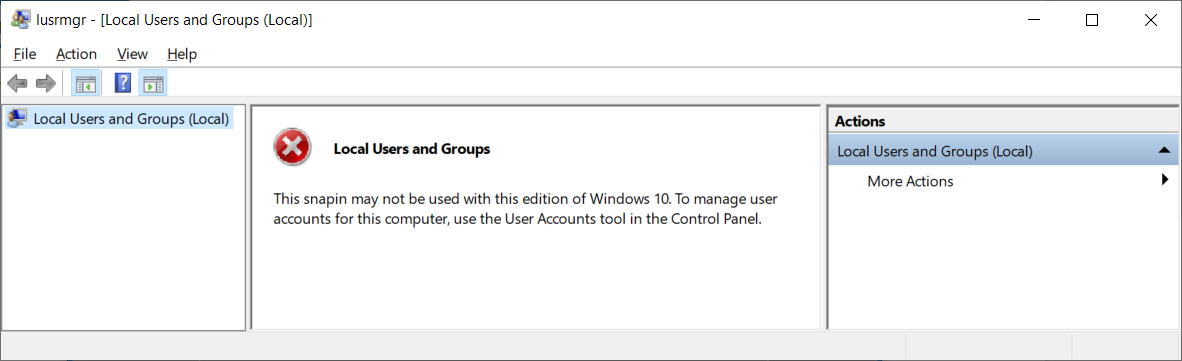Toggle Show/Hide Action Pane toolbar icon

click(x=153, y=84)
